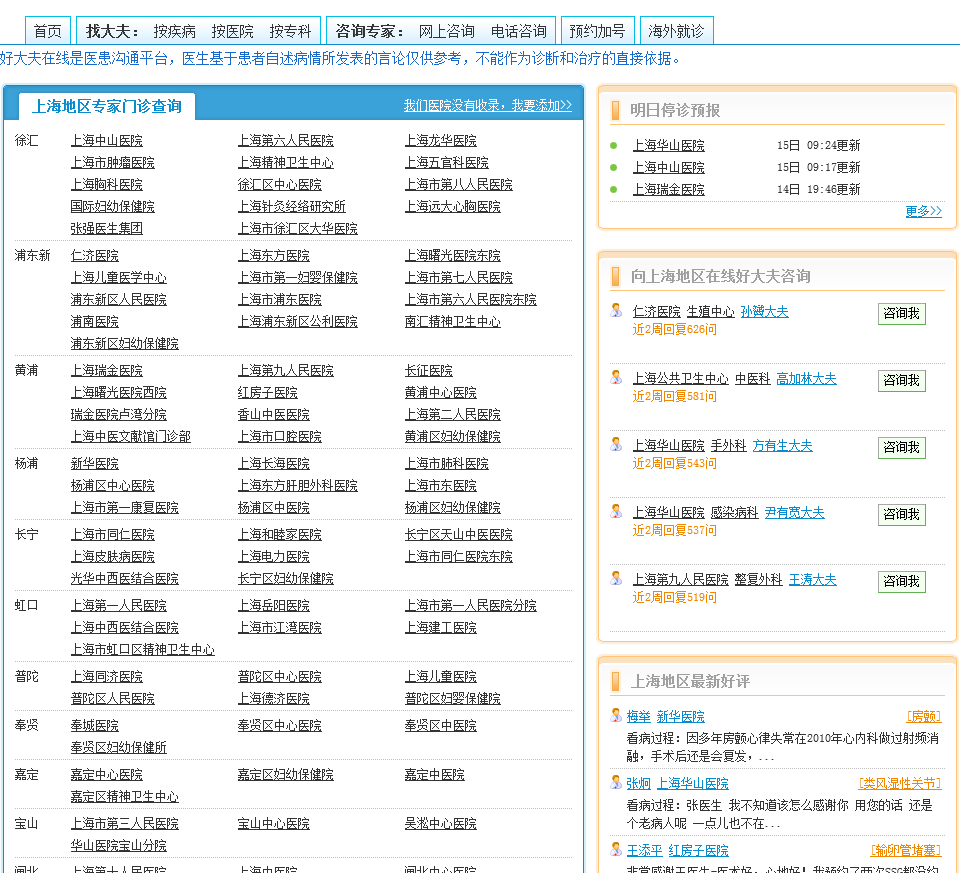Open the [输卵管堵塞] disease tag
Viewport: 960px width, 873px height.
[x=906, y=850]
